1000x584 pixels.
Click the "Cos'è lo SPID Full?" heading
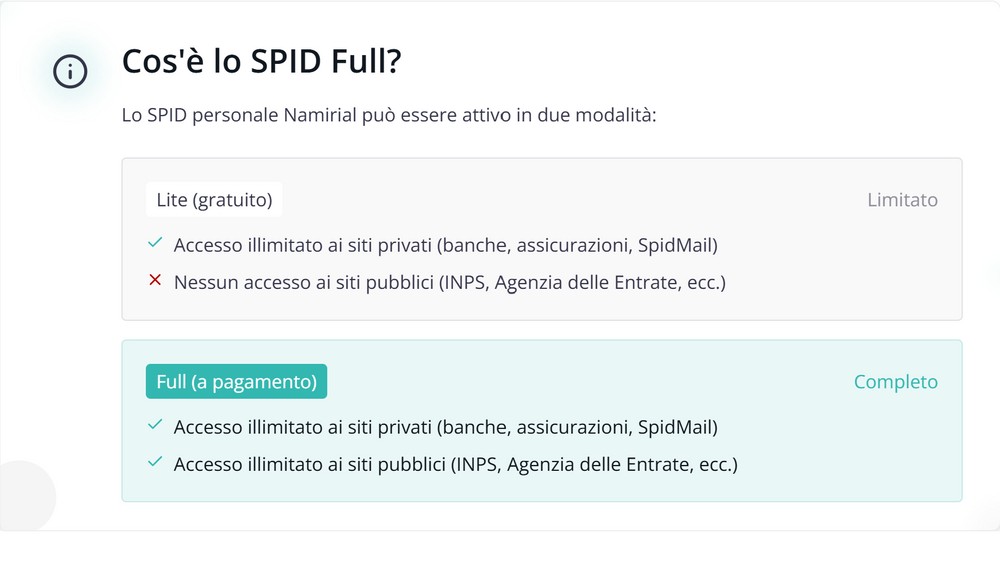click(261, 62)
